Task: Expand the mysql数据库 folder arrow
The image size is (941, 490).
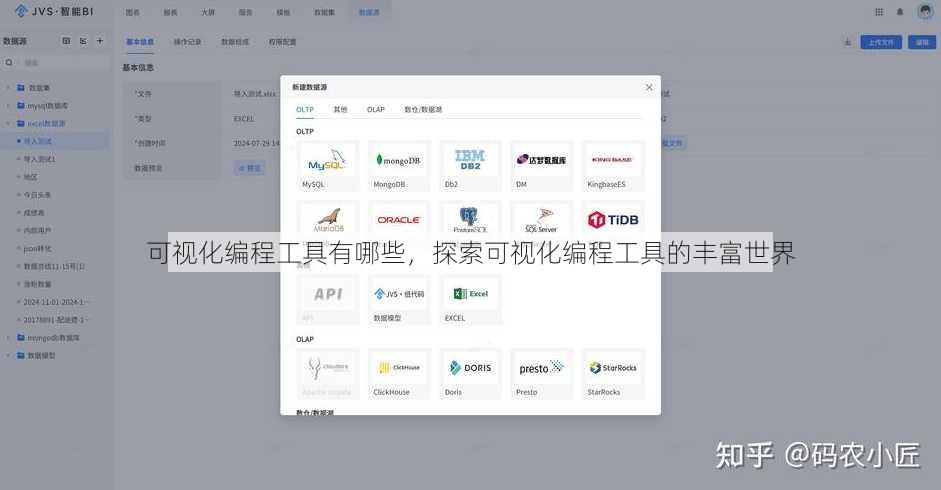Action: tap(8, 106)
